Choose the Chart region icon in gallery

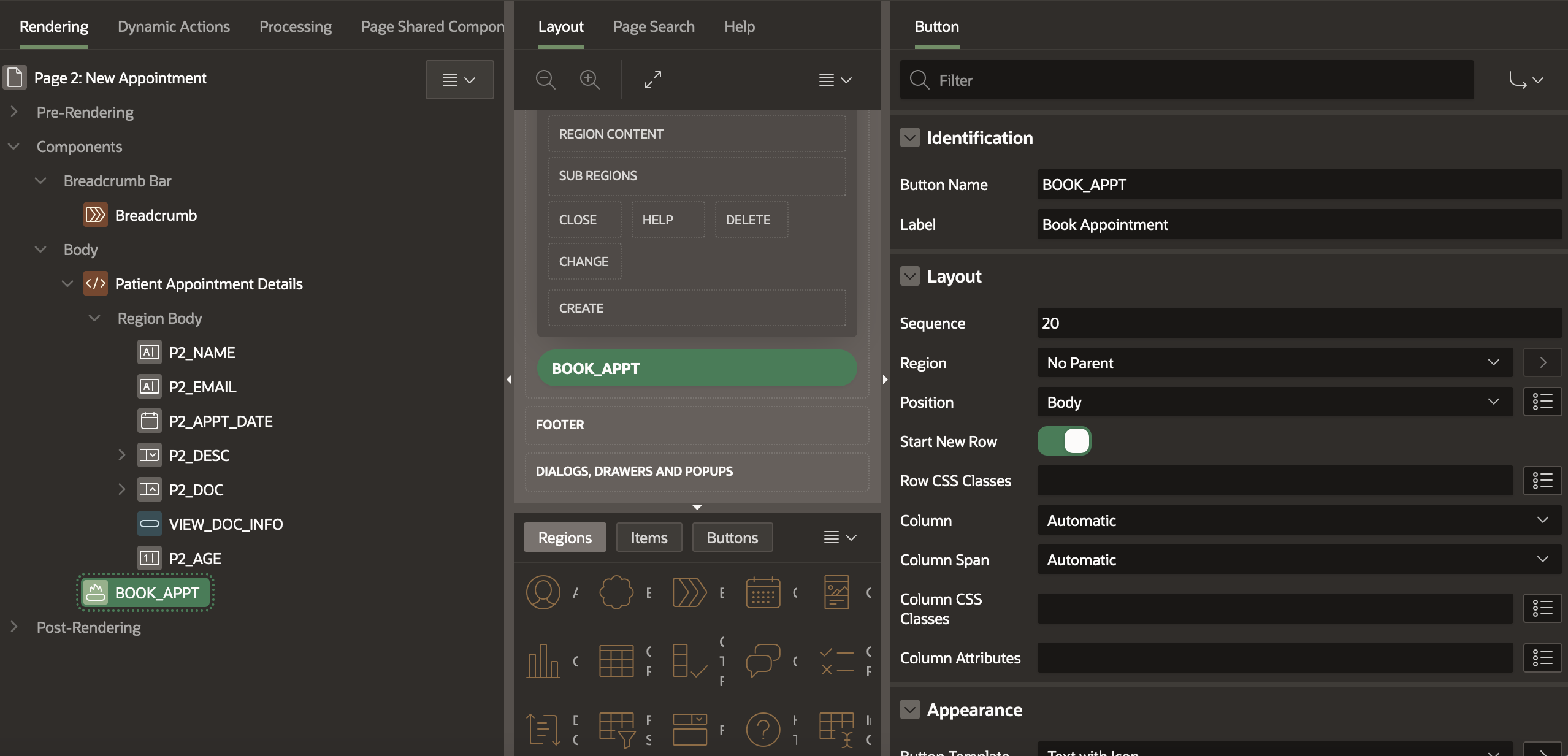click(543, 661)
